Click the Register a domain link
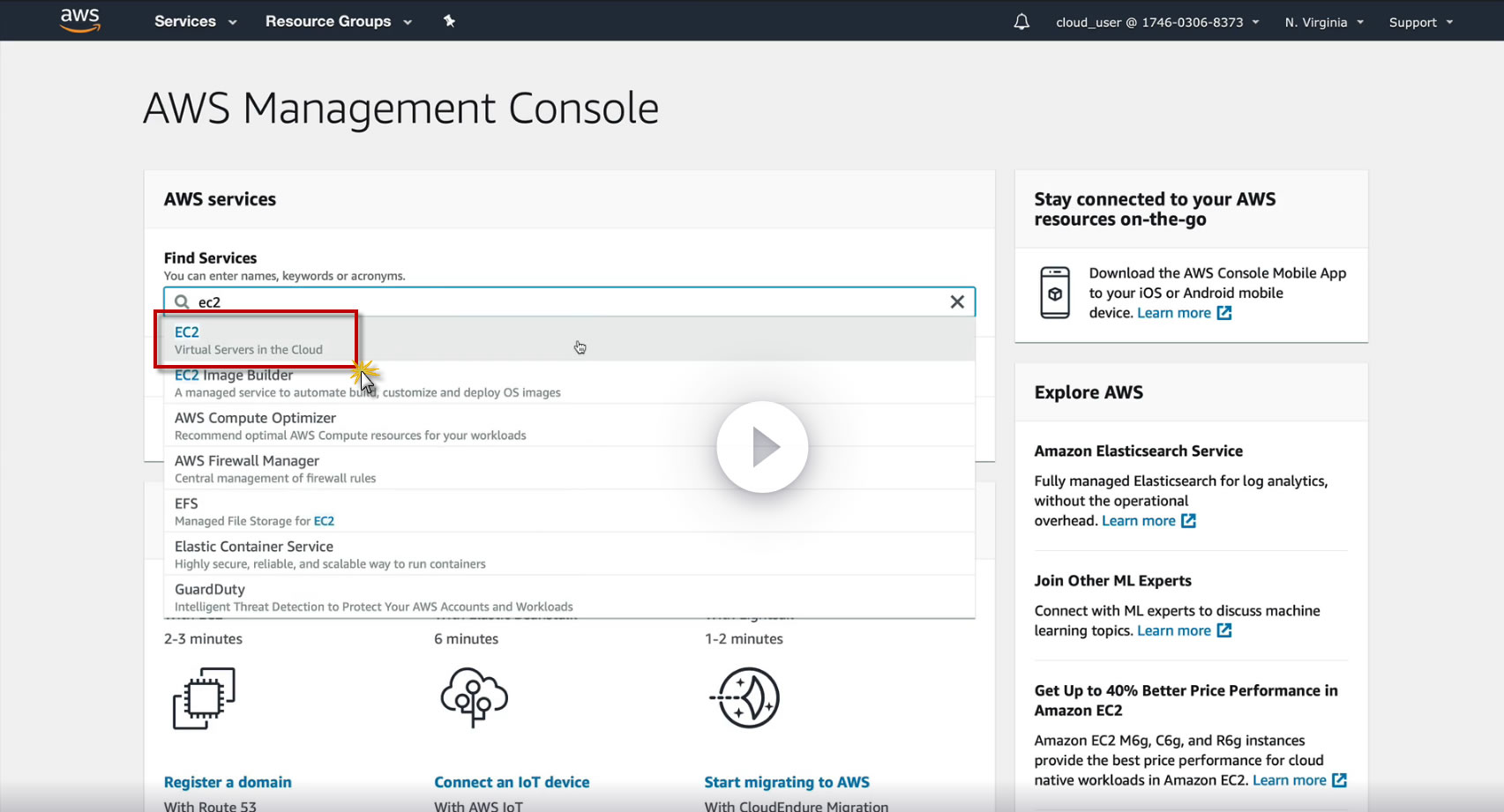This screenshot has height=812, width=1504. tap(228, 782)
